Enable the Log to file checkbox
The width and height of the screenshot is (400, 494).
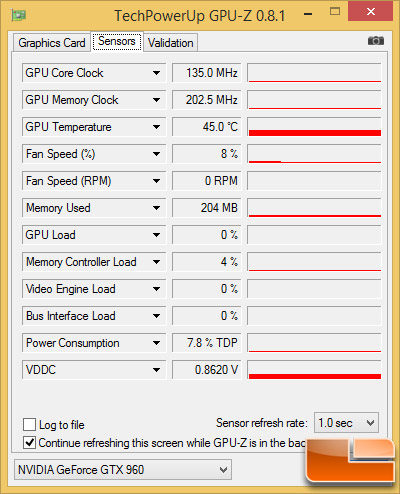coord(29,425)
